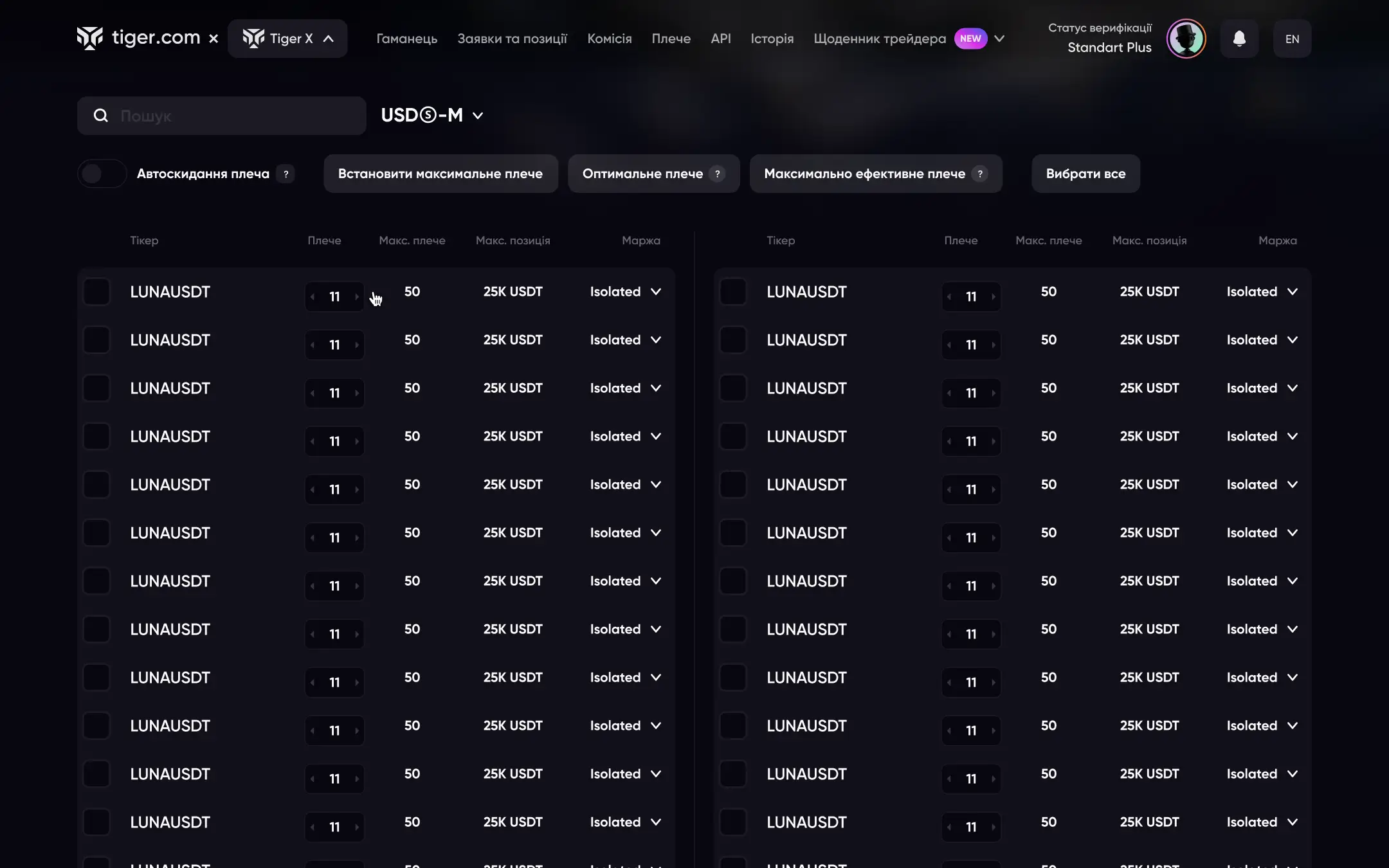1389x868 pixels.
Task: Click the Maximum effective leverage help icon
Action: [979, 174]
